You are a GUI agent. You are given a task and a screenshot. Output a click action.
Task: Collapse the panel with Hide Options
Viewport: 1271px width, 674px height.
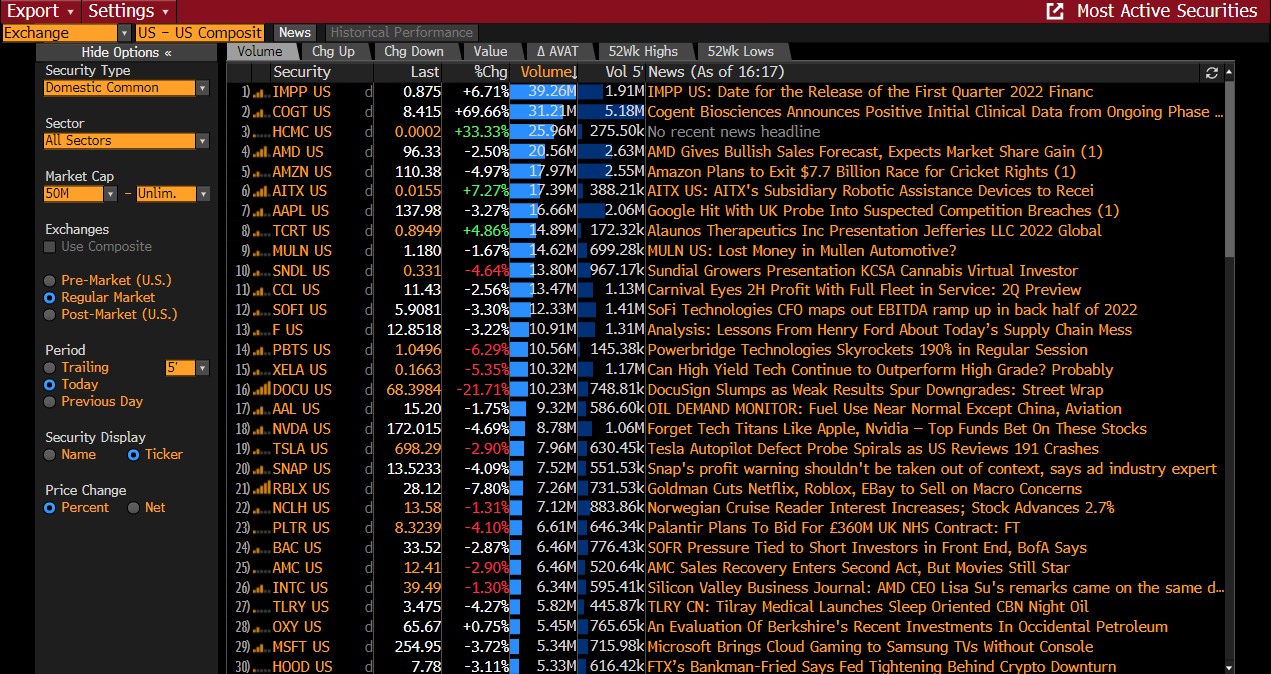(x=126, y=52)
